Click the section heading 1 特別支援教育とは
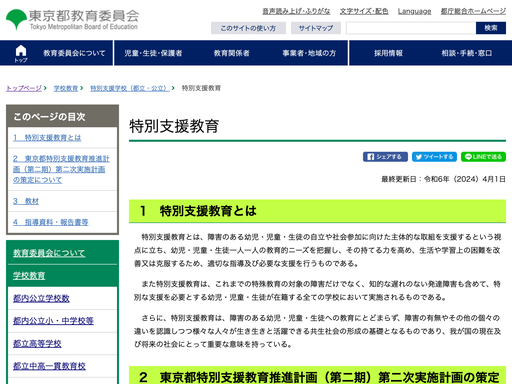Viewport: 512px width, 384px height. coord(317,211)
